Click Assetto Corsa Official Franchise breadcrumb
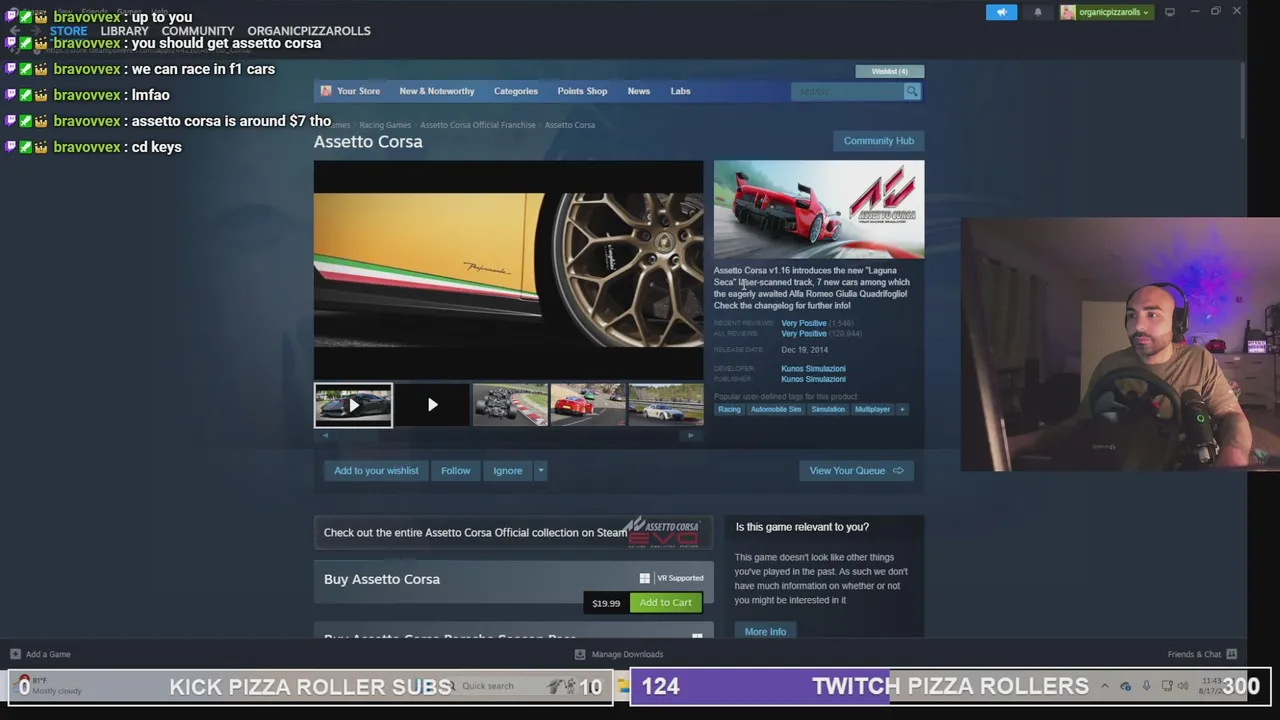This screenshot has height=720, width=1280. click(478, 125)
